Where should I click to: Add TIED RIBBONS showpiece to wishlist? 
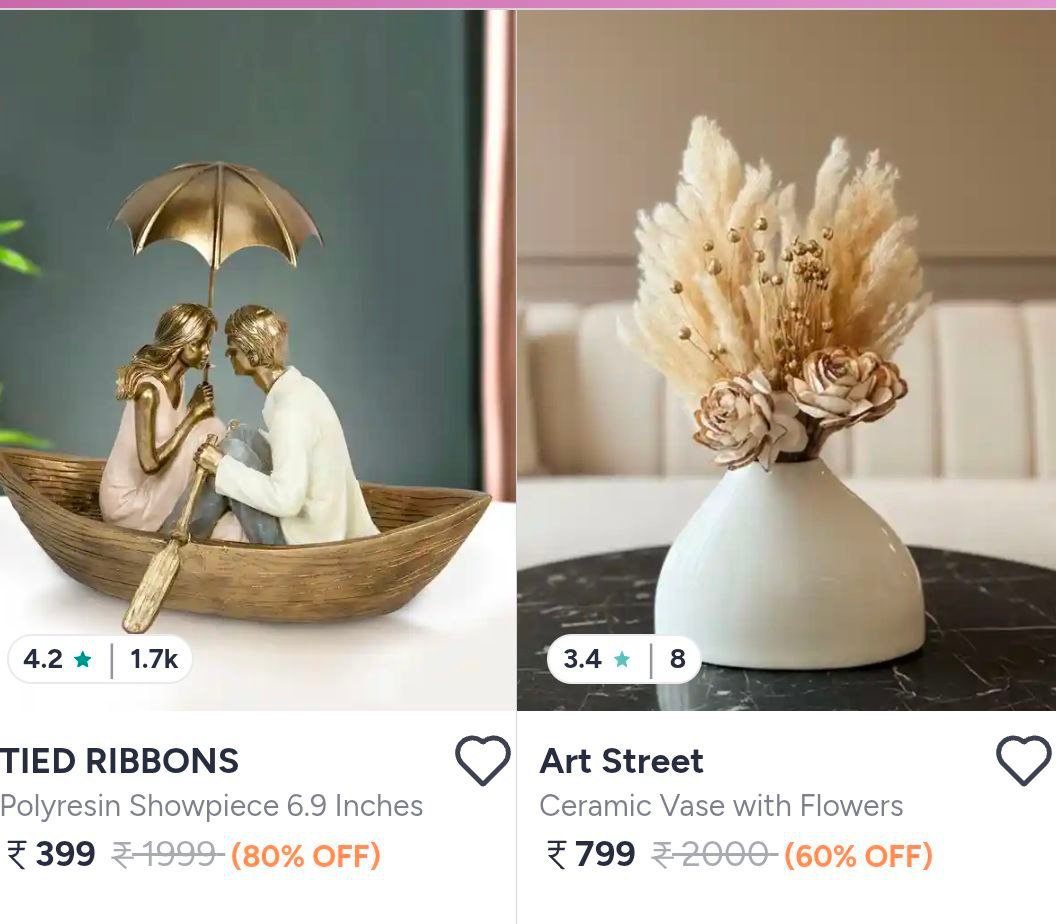pos(482,760)
